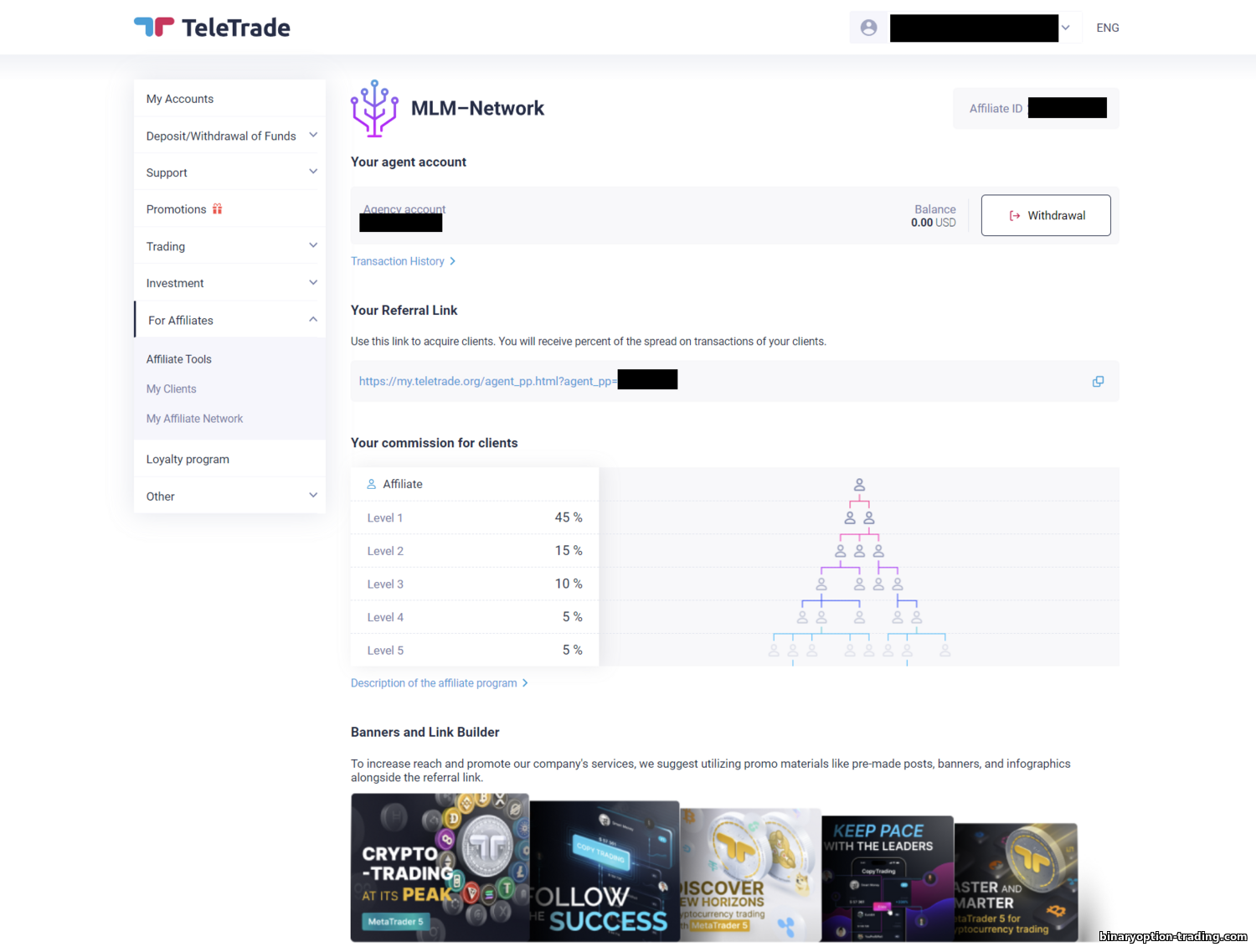1256x952 pixels.
Task: Click the Affiliate person icon in commission table
Action: (372, 484)
